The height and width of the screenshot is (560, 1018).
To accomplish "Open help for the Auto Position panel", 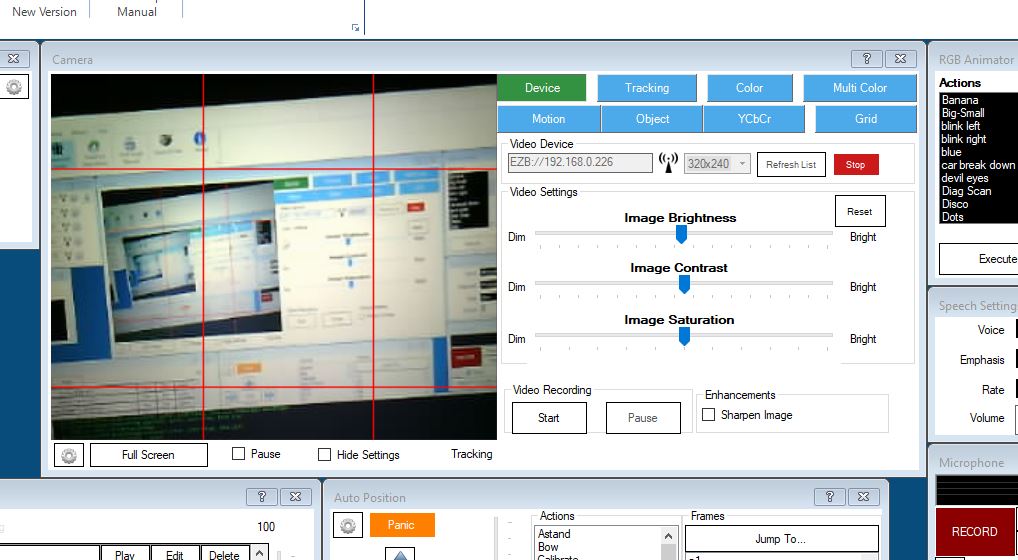I will click(x=829, y=496).
